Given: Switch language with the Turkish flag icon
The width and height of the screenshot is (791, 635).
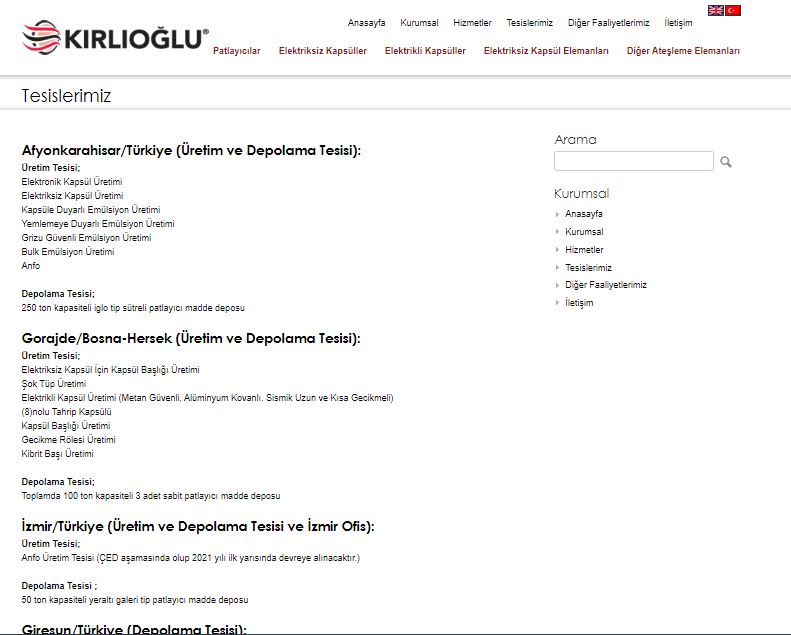Looking at the screenshot, I should tap(733, 10).
